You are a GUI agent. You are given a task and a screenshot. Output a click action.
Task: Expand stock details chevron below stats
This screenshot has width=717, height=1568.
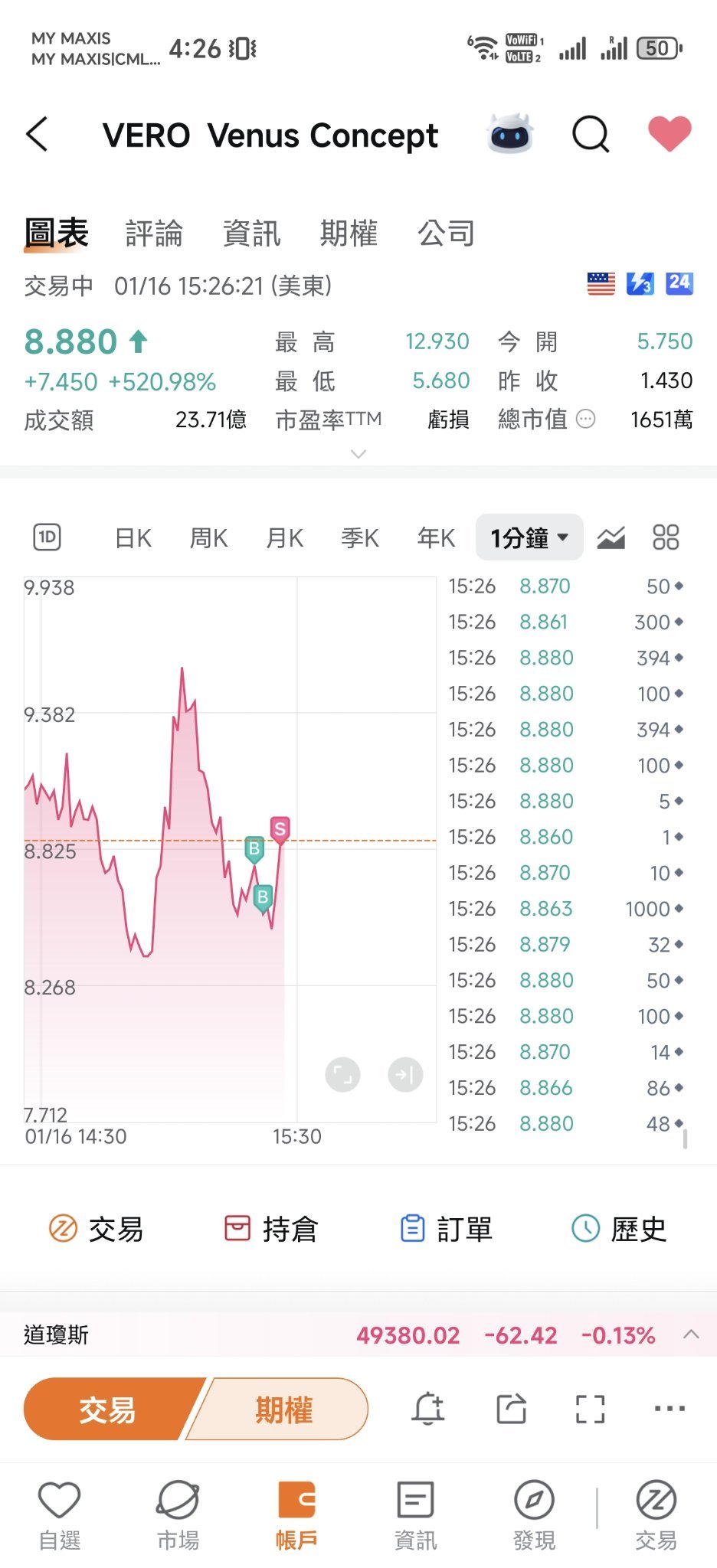[x=358, y=454]
